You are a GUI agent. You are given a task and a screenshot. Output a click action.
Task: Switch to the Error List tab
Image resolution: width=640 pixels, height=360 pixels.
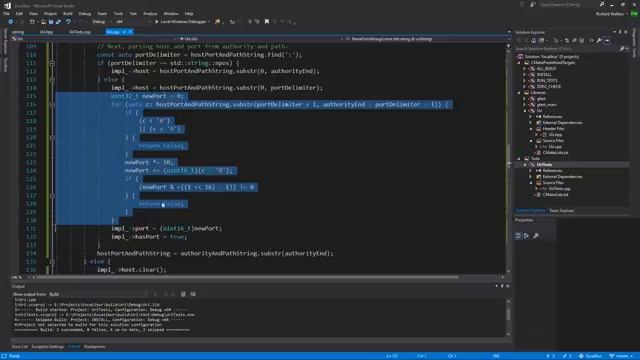point(20,347)
